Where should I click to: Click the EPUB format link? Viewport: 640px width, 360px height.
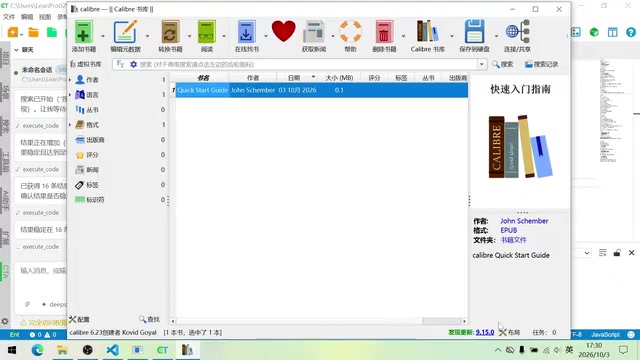point(509,230)
